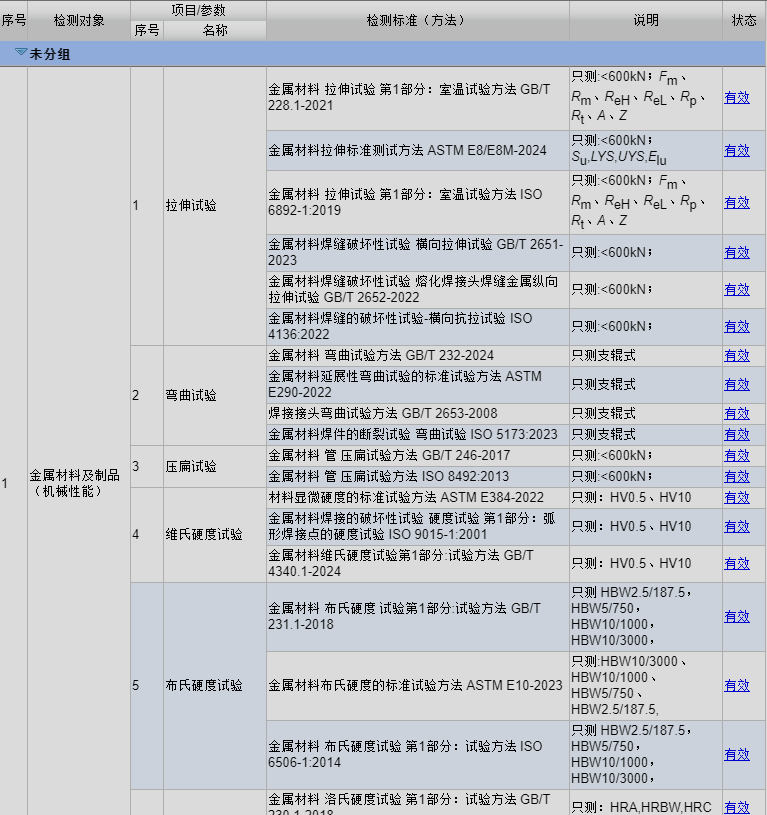
Task: Open 有效 link for ISO 5173:2023
Action: [x=737, y=435]
